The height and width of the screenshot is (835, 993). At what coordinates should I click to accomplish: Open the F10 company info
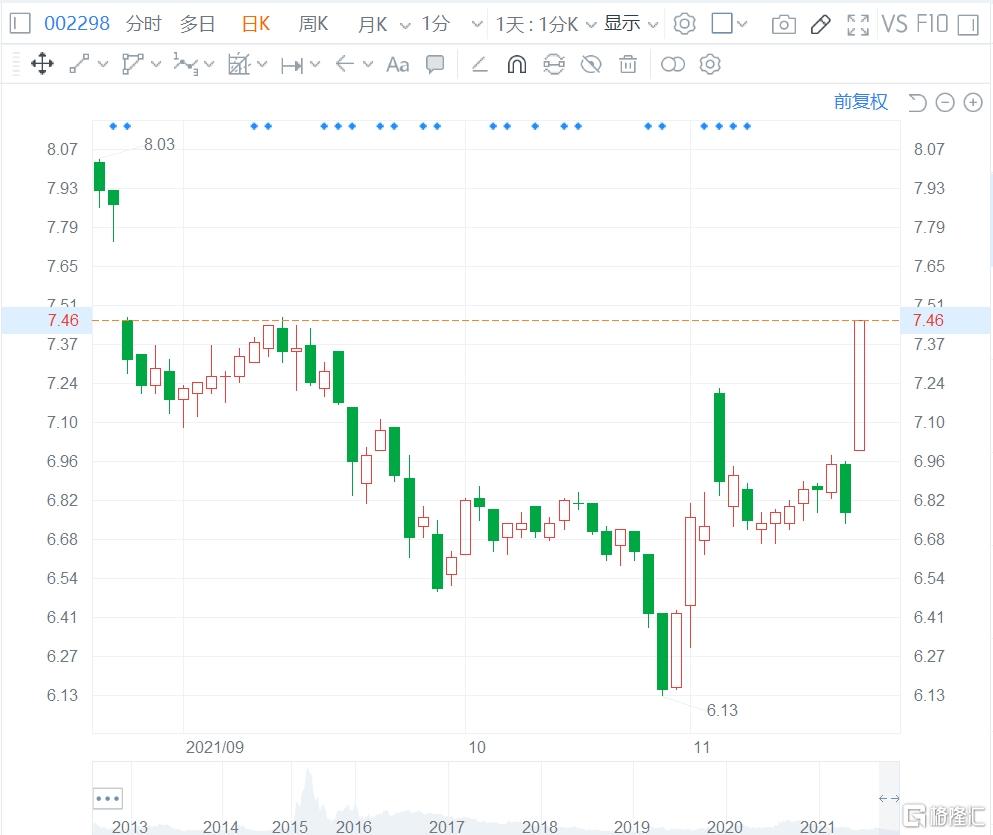click(932, 24)
